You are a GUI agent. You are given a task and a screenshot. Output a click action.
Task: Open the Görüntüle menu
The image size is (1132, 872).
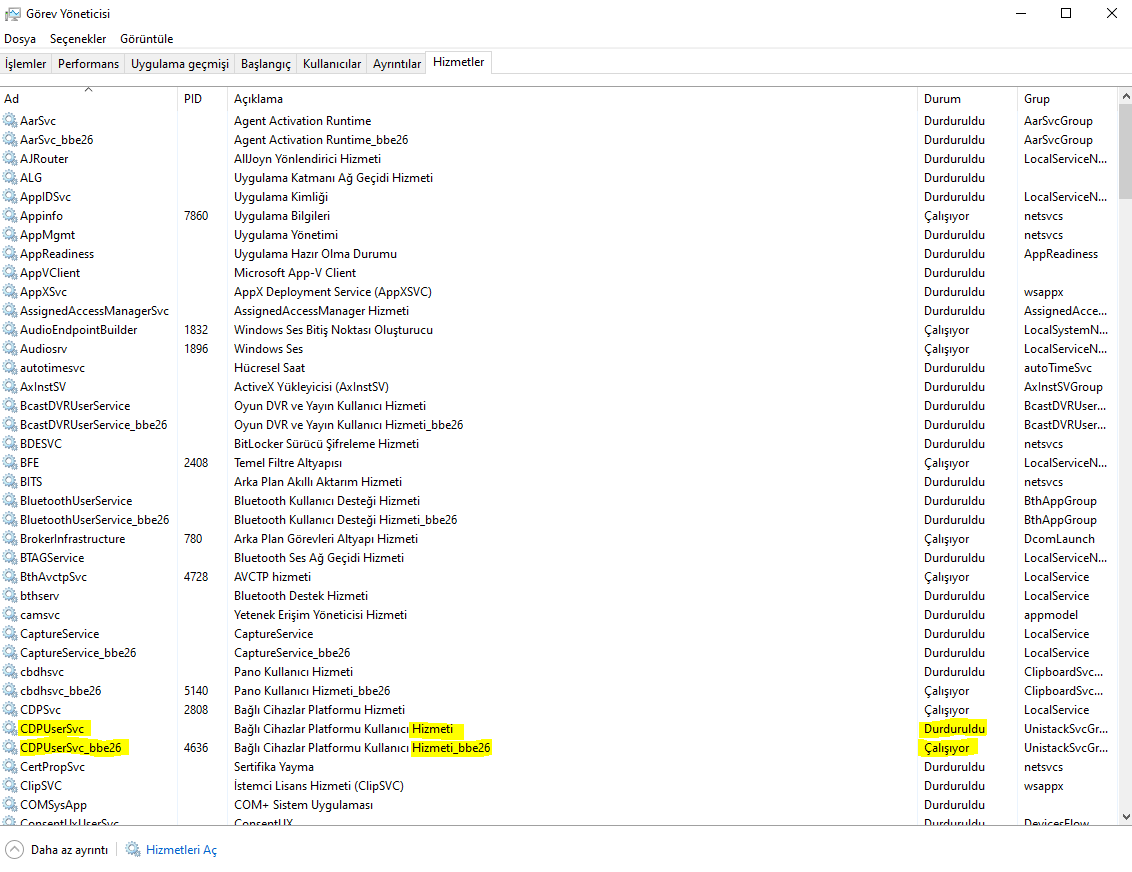click(x=147, y=39)
